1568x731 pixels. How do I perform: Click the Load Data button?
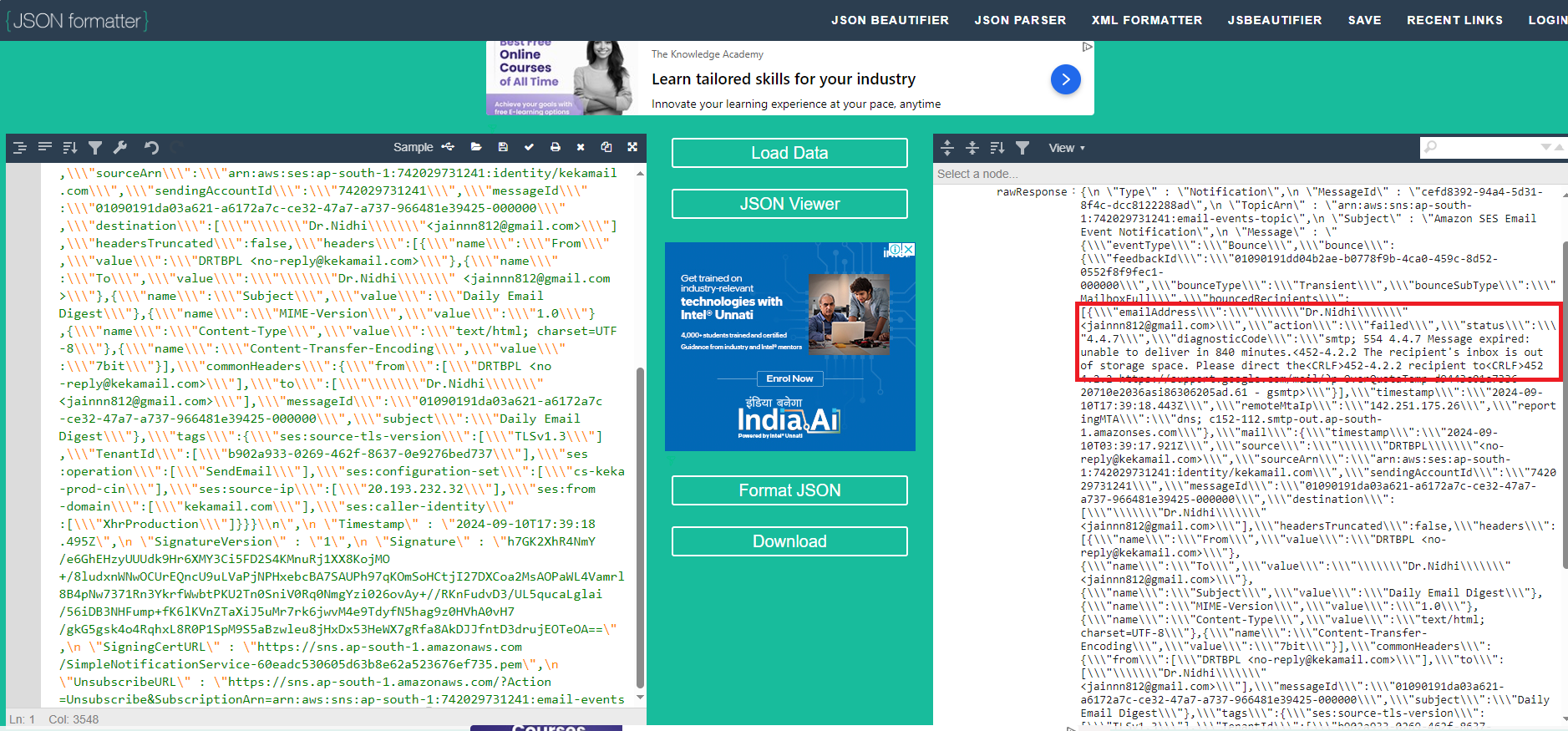click(x=789, y=153)
